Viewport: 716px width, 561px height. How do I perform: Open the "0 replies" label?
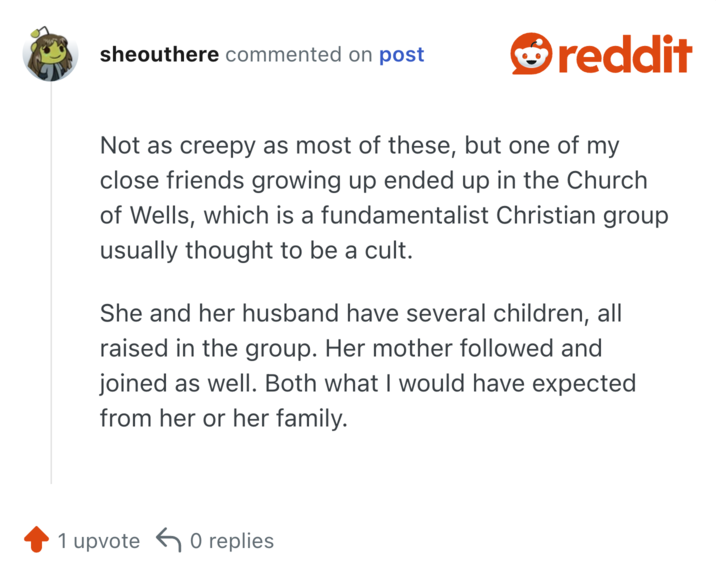pyautogui.click(x=231, y=541)
